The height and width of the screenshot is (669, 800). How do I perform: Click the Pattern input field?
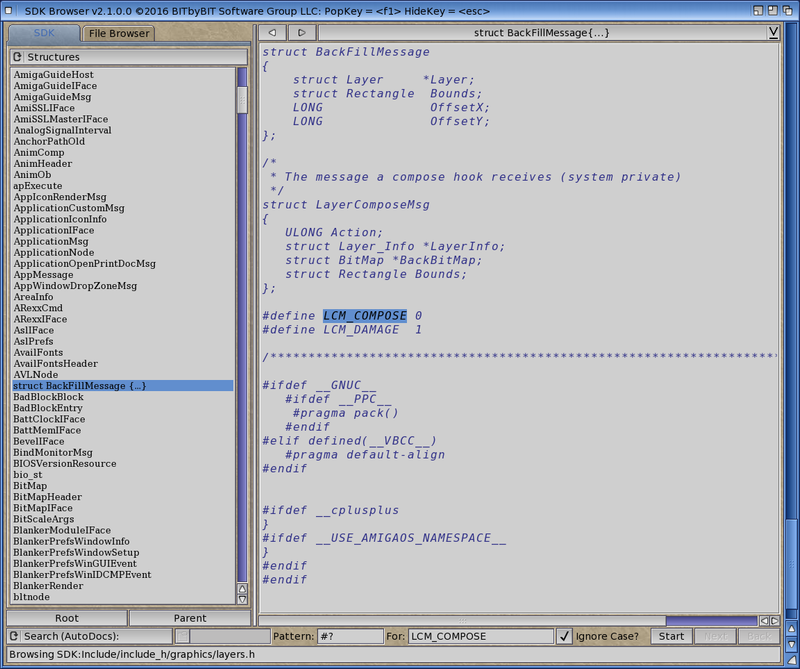350,636
